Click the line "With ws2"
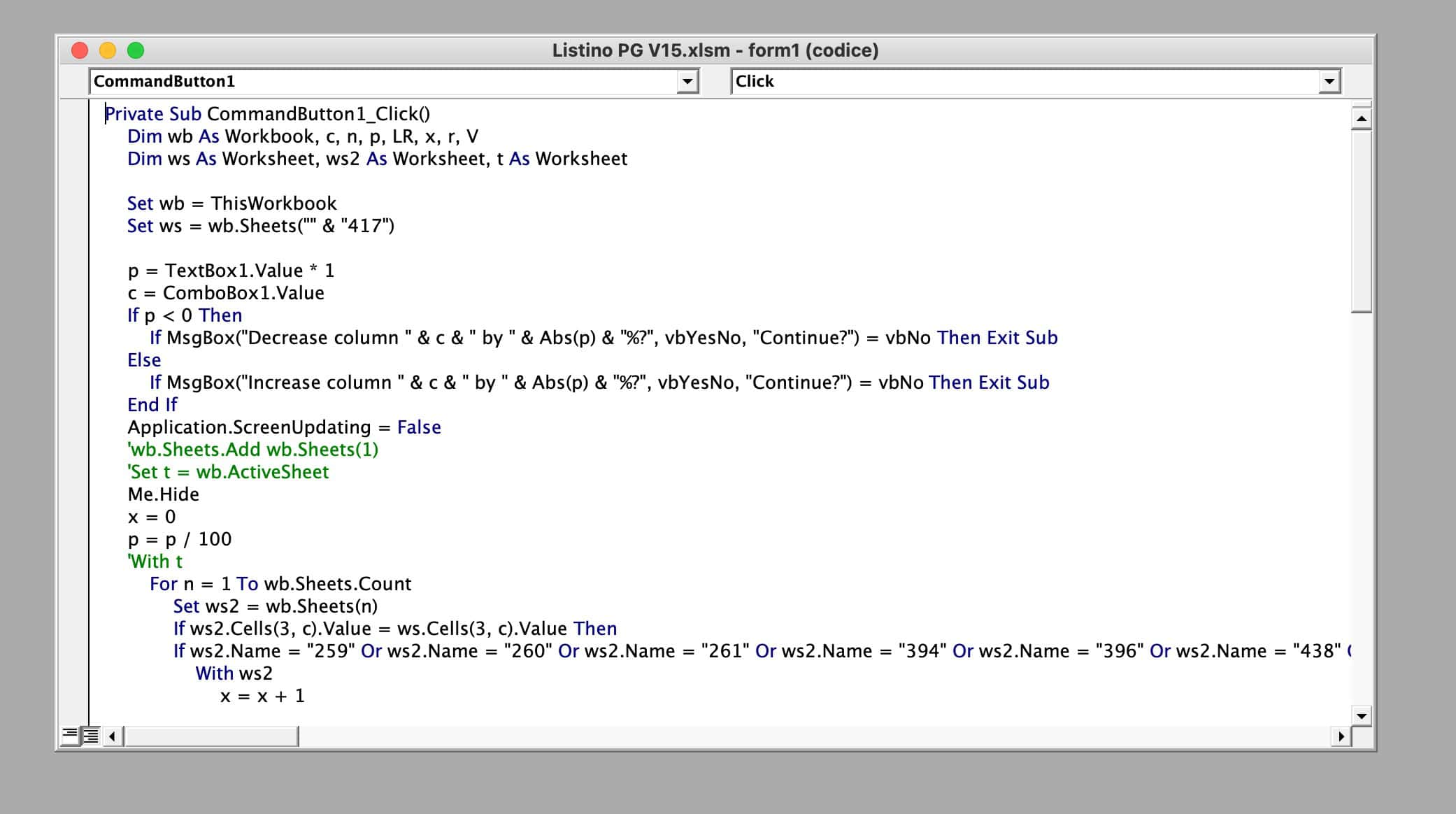Screen dimensions: 1456x814 [234, 673]
